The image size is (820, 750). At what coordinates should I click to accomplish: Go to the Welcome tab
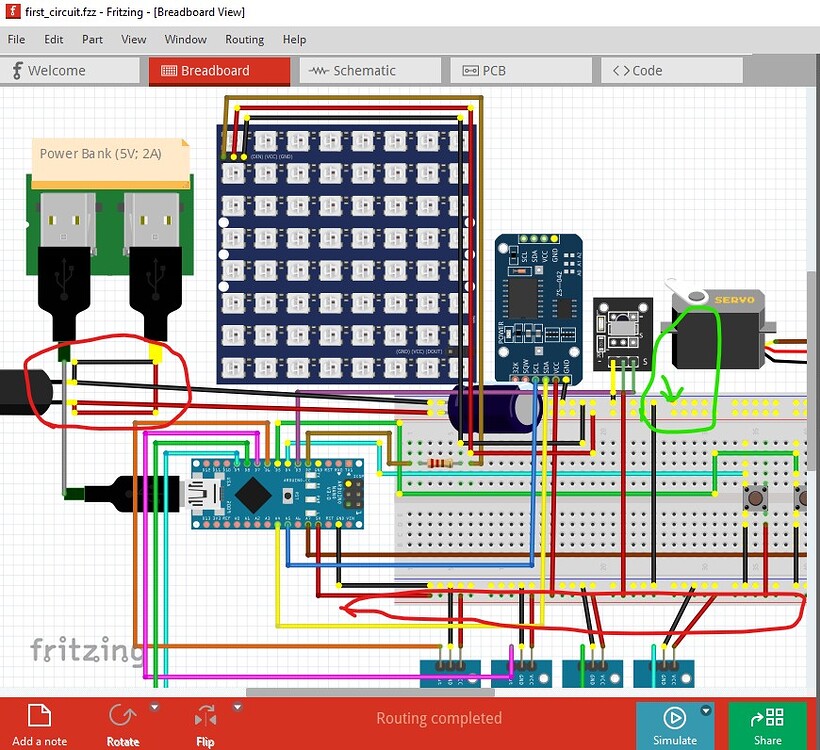pos(70,71)
